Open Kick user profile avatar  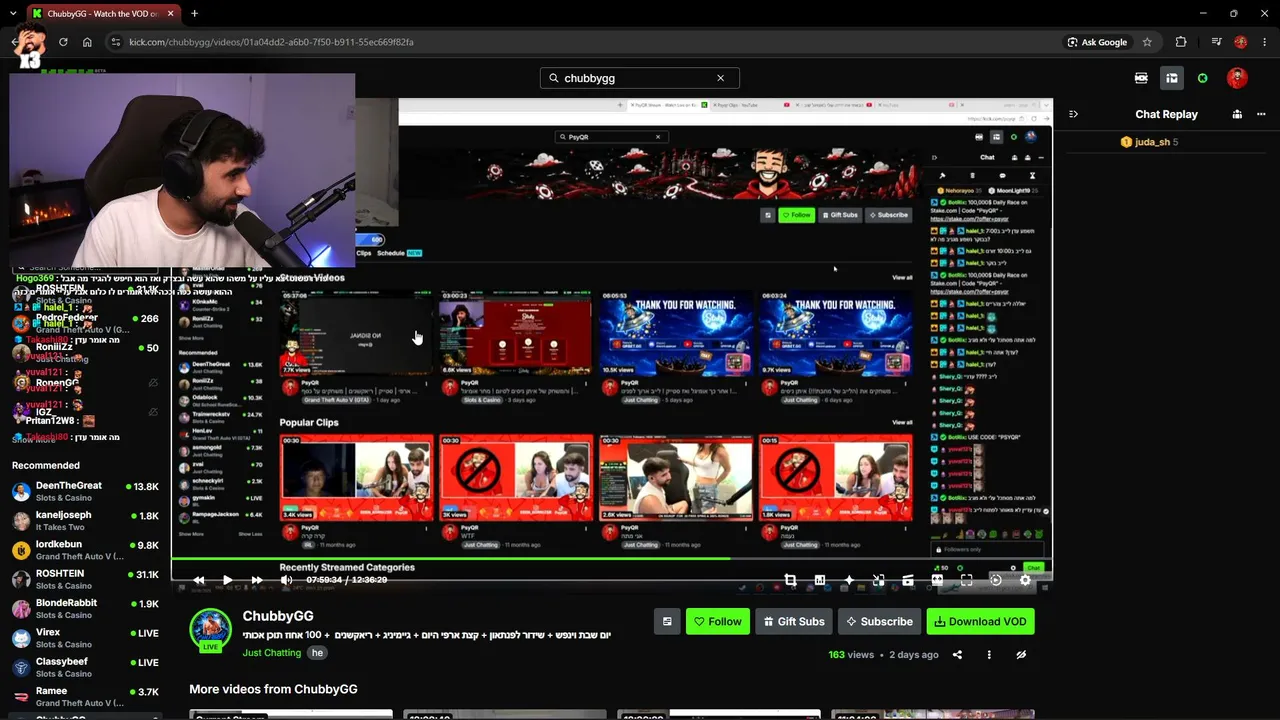point(1237,78)
